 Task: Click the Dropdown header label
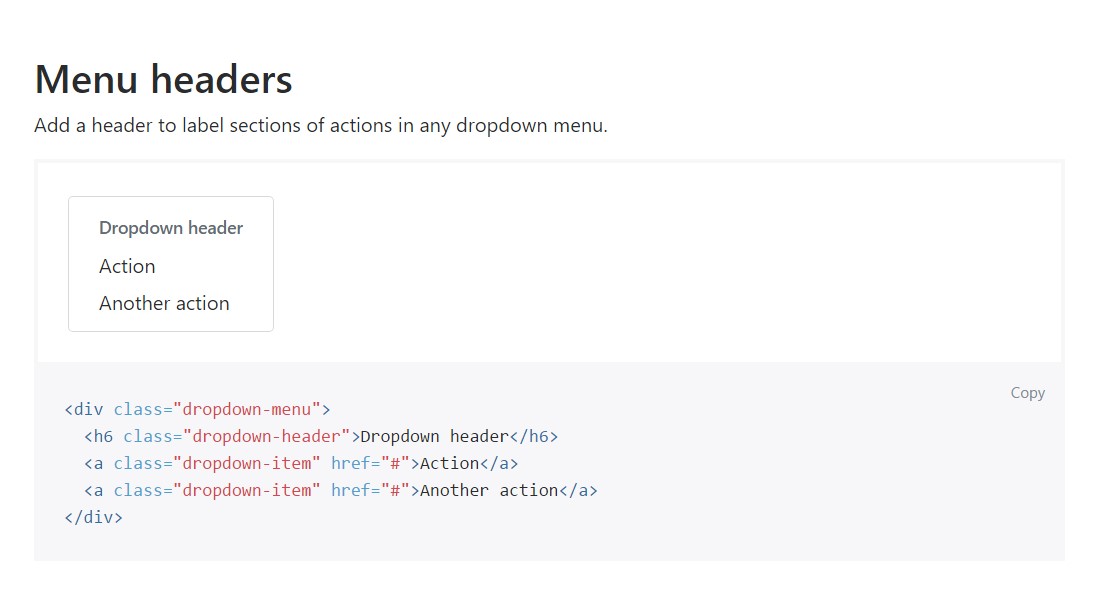(x=170, y=228)
